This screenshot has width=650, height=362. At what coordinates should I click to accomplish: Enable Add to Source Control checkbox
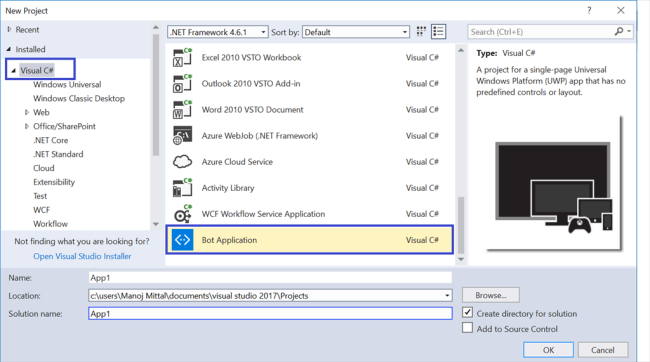(467, 328)
